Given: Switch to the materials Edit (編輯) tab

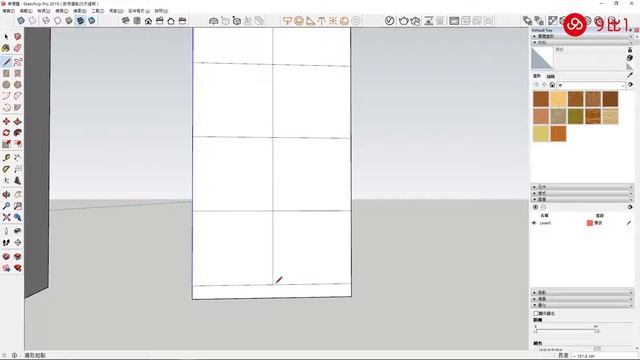Looking at the screenshot, I should click(551, 76).
